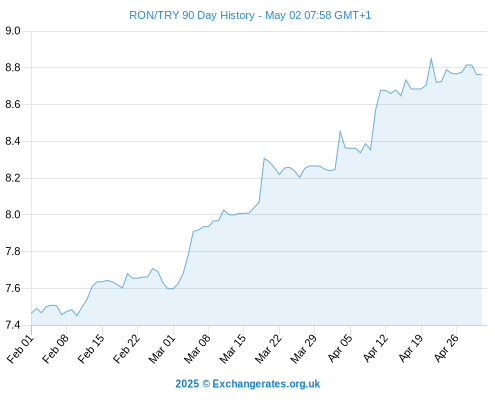Select the Apr 12 x-axis date label
Image resolution: width=495 pixels, height=400 pixels.
(375, 349)
